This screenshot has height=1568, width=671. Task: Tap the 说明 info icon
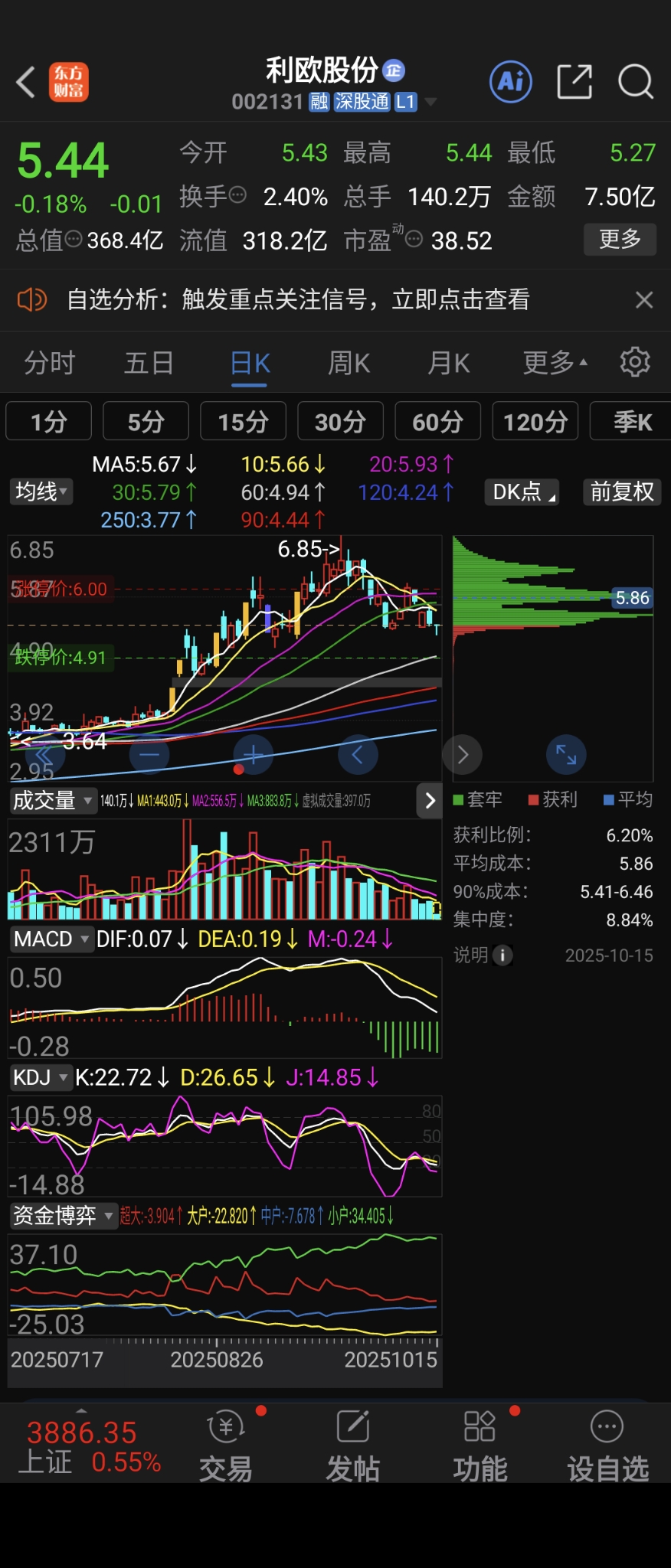click(x=502, y=955)
